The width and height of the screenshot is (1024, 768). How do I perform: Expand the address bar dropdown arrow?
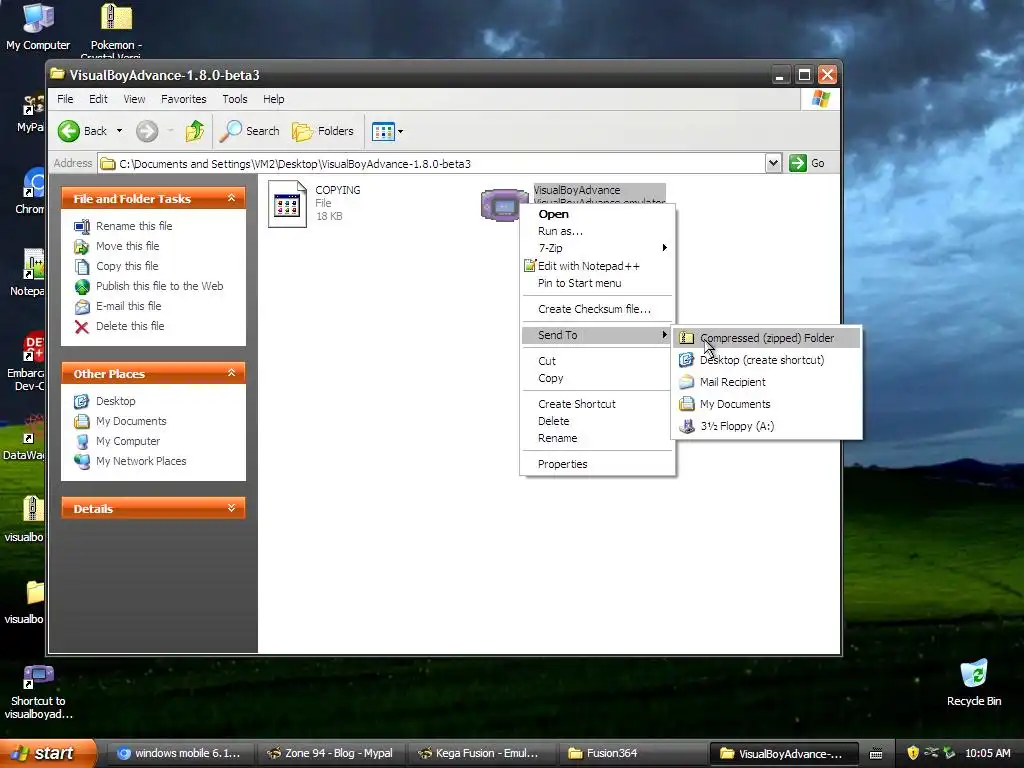[x=773, y=163]
